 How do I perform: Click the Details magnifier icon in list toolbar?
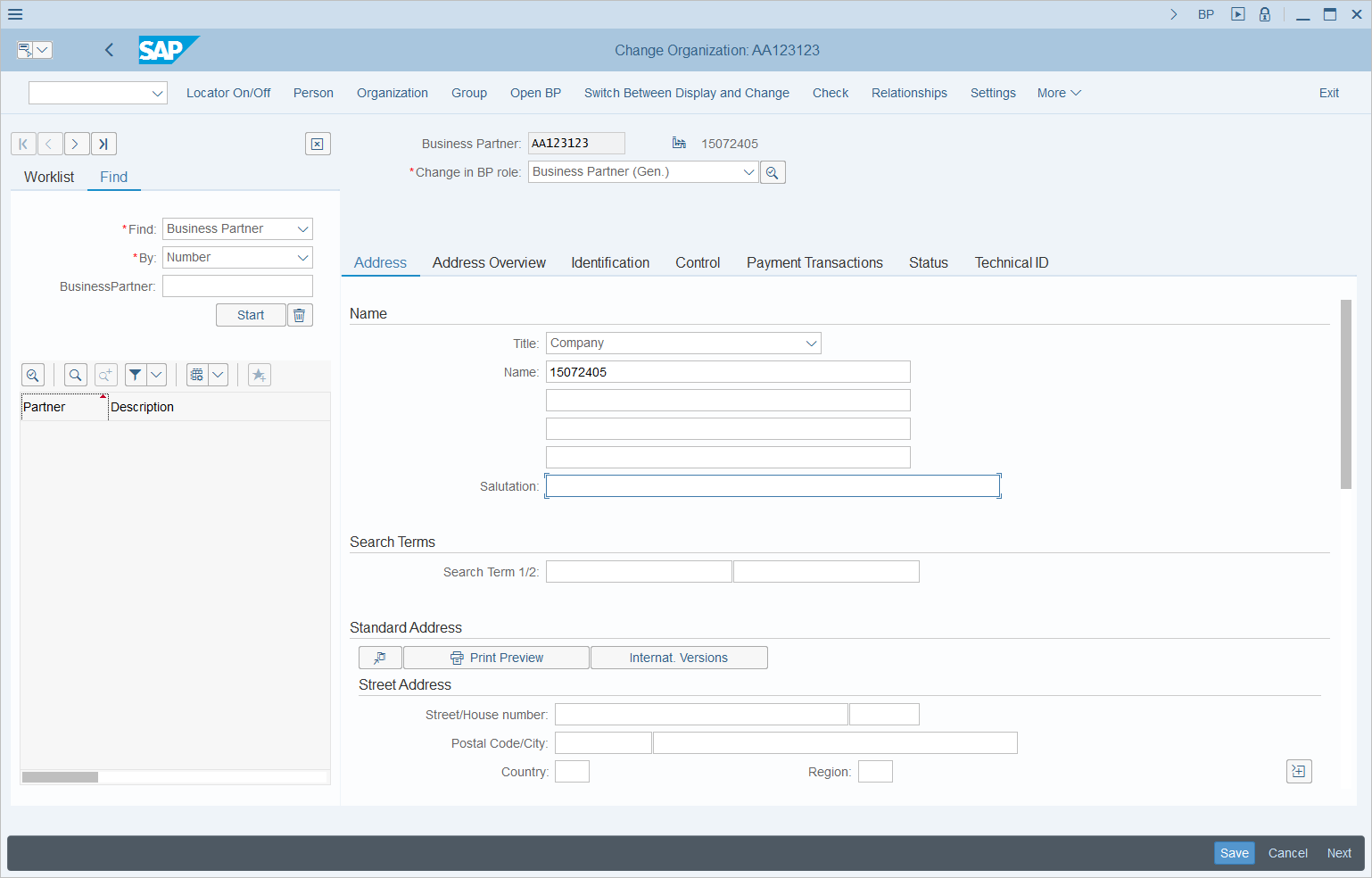[x=33, y=375]
